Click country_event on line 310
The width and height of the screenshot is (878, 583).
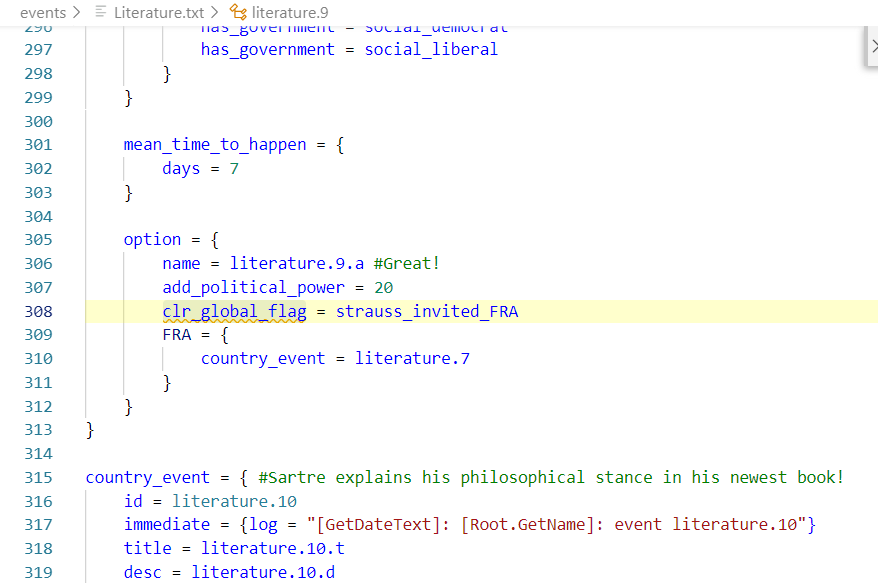tap(263, 358)
